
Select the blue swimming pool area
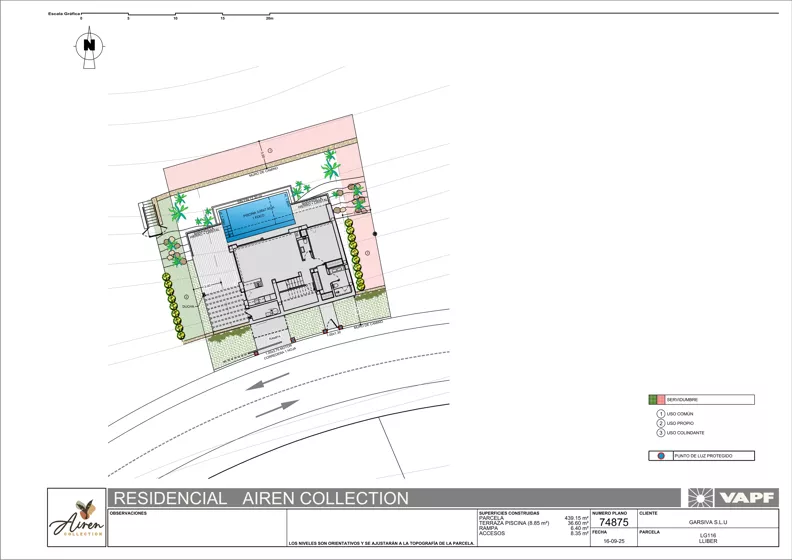[x=258, y=218]
